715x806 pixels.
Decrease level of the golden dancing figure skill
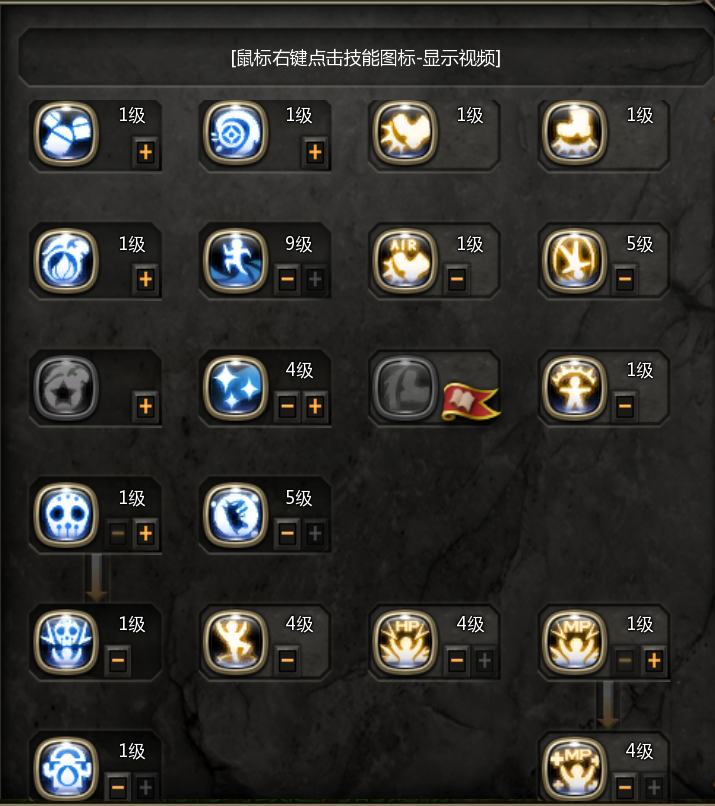pos(287,661)
